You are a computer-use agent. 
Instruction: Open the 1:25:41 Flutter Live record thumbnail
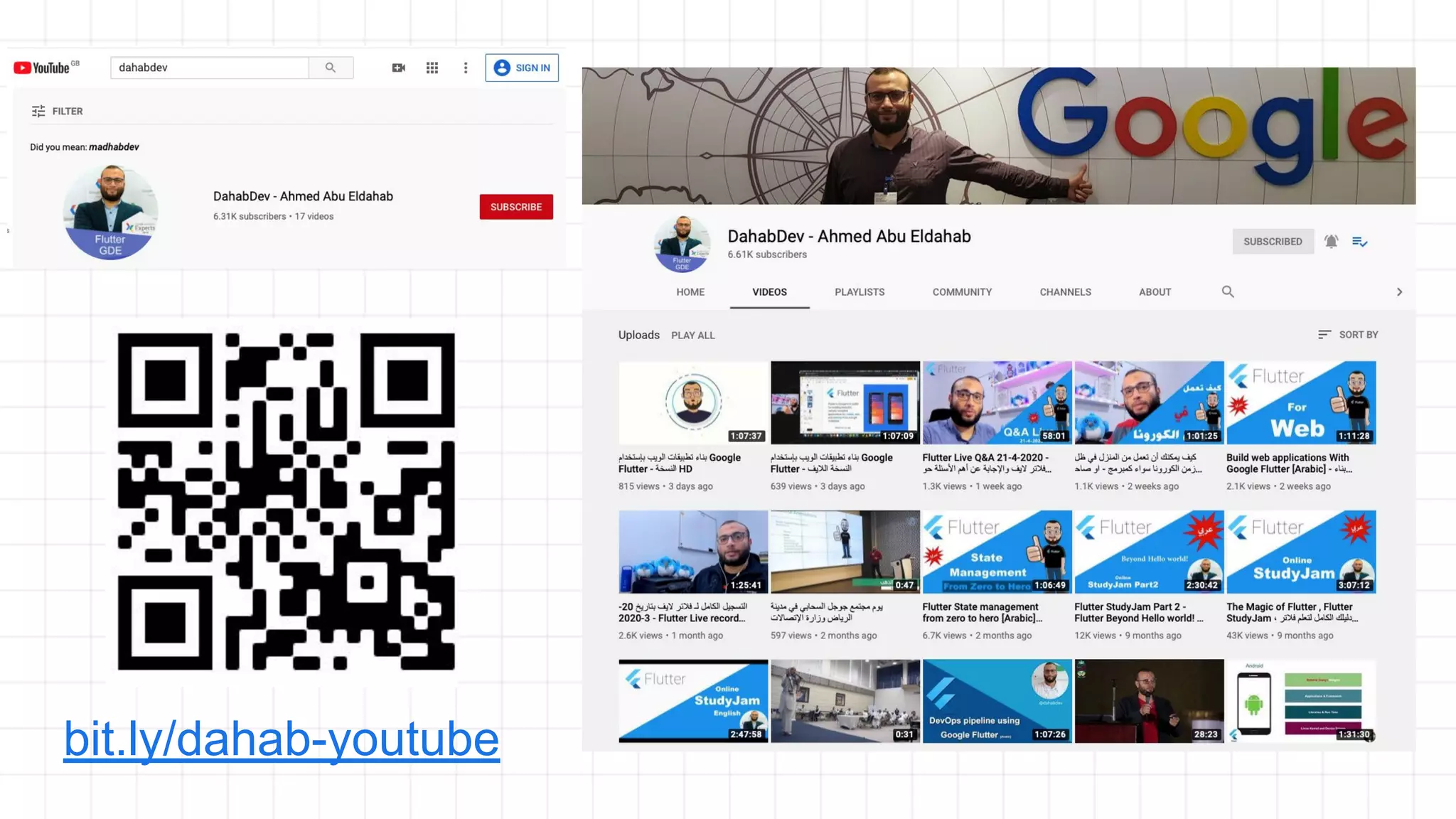pyautogui.click(x=693, y=552)
